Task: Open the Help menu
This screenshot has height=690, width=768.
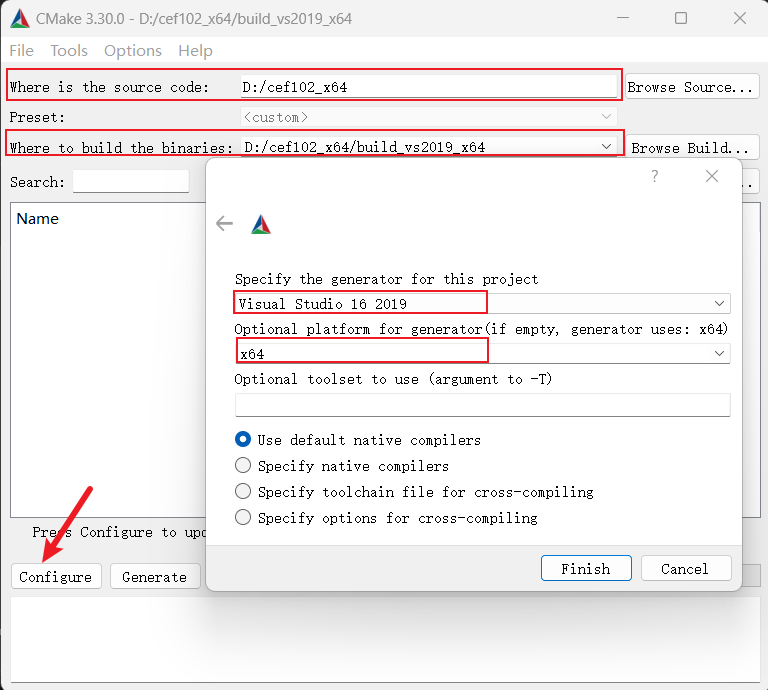Action: point(195,50)
